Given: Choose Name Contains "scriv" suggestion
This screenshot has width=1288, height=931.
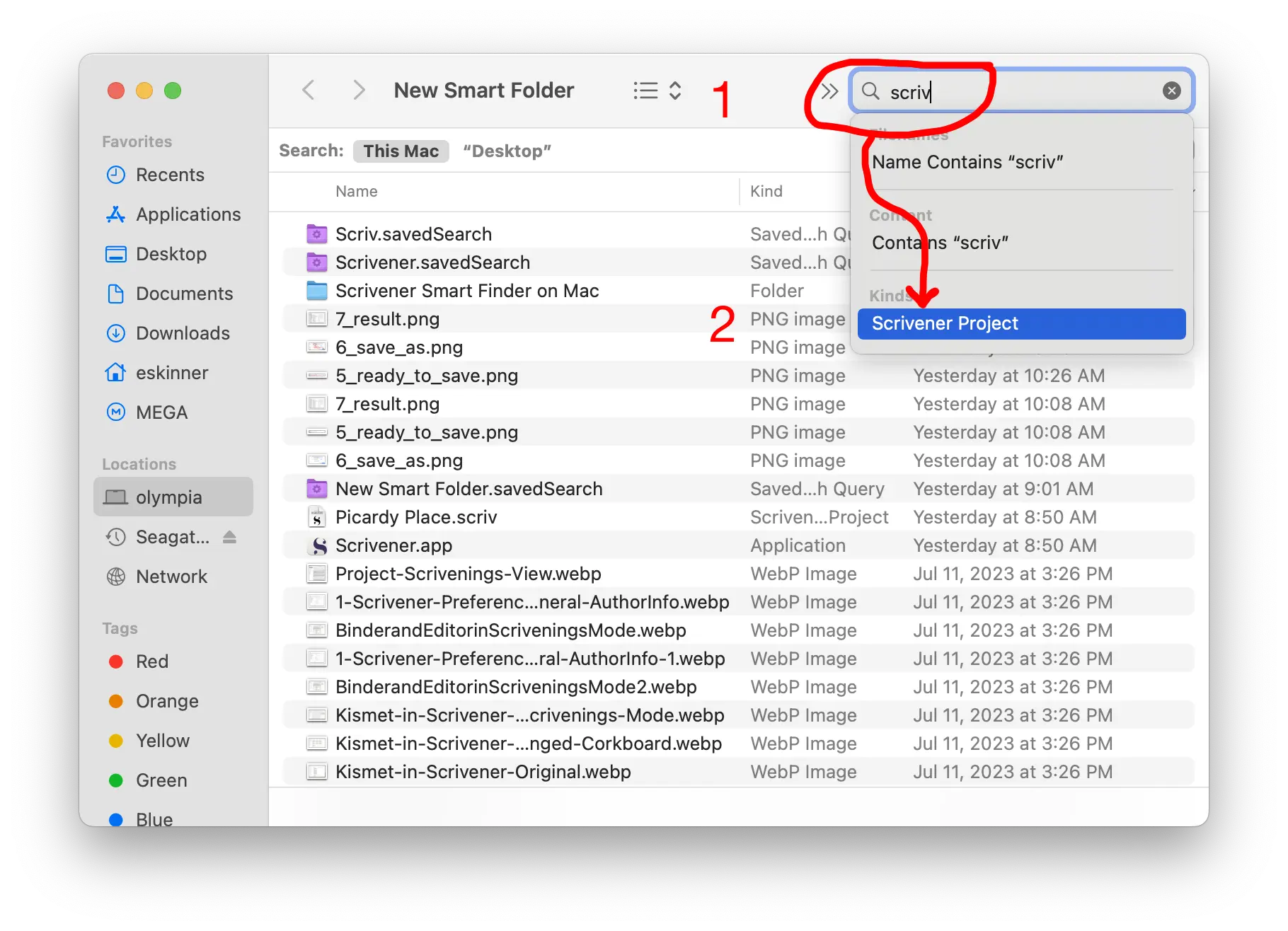Looking at the screenshot, I should [x=967, y=162].
